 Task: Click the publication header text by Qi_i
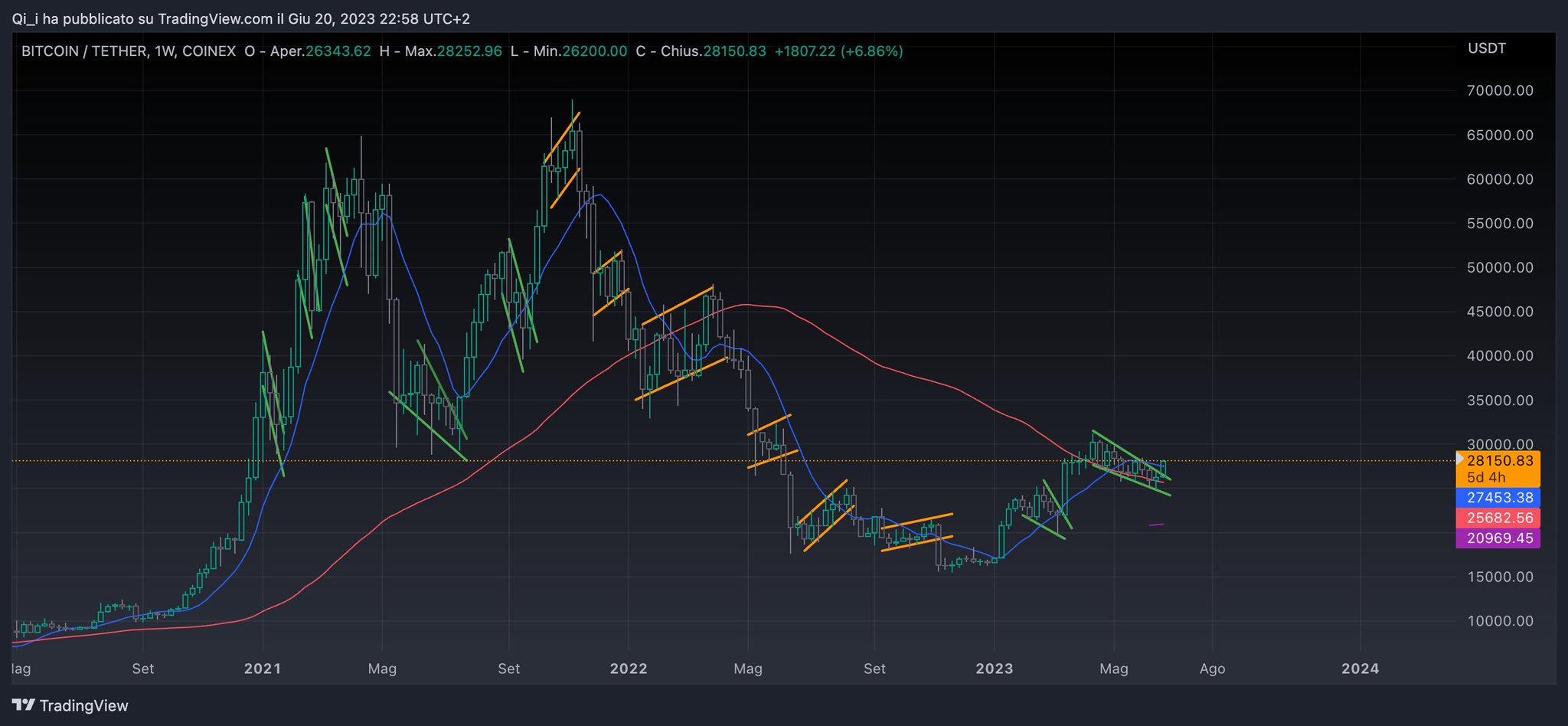(241, 19)
